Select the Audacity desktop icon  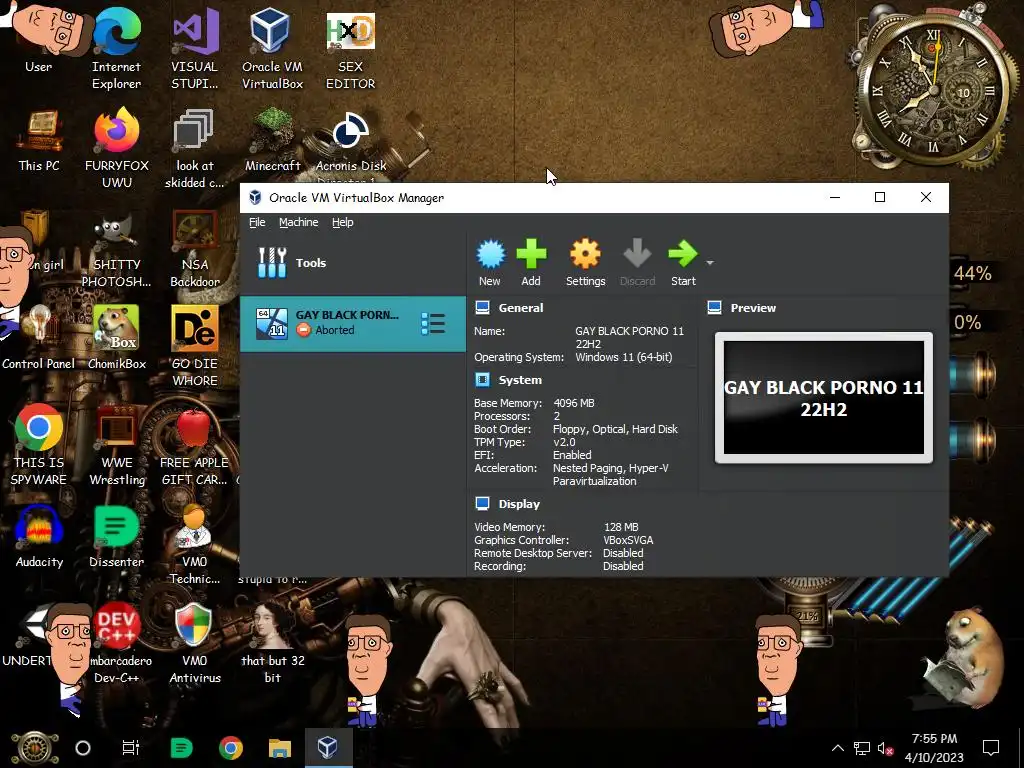[x=39, y=537]
